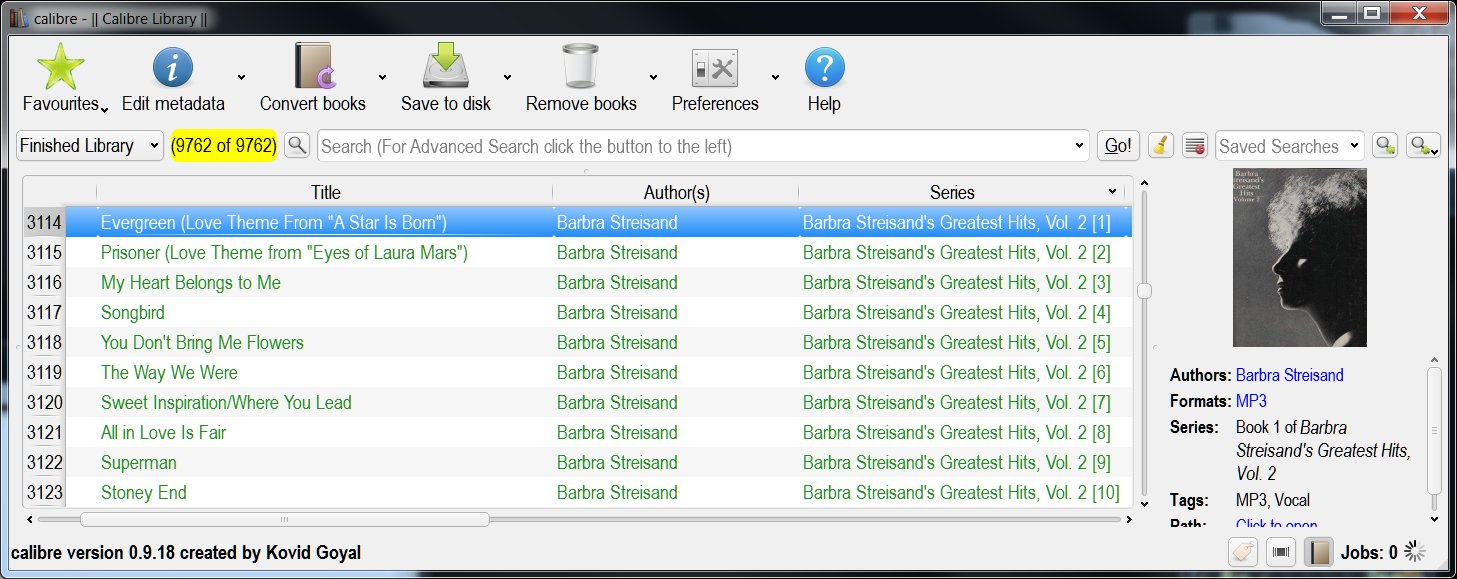Click row number header 3121
This screenshot has height=579, width=1457.
[44, 432]
